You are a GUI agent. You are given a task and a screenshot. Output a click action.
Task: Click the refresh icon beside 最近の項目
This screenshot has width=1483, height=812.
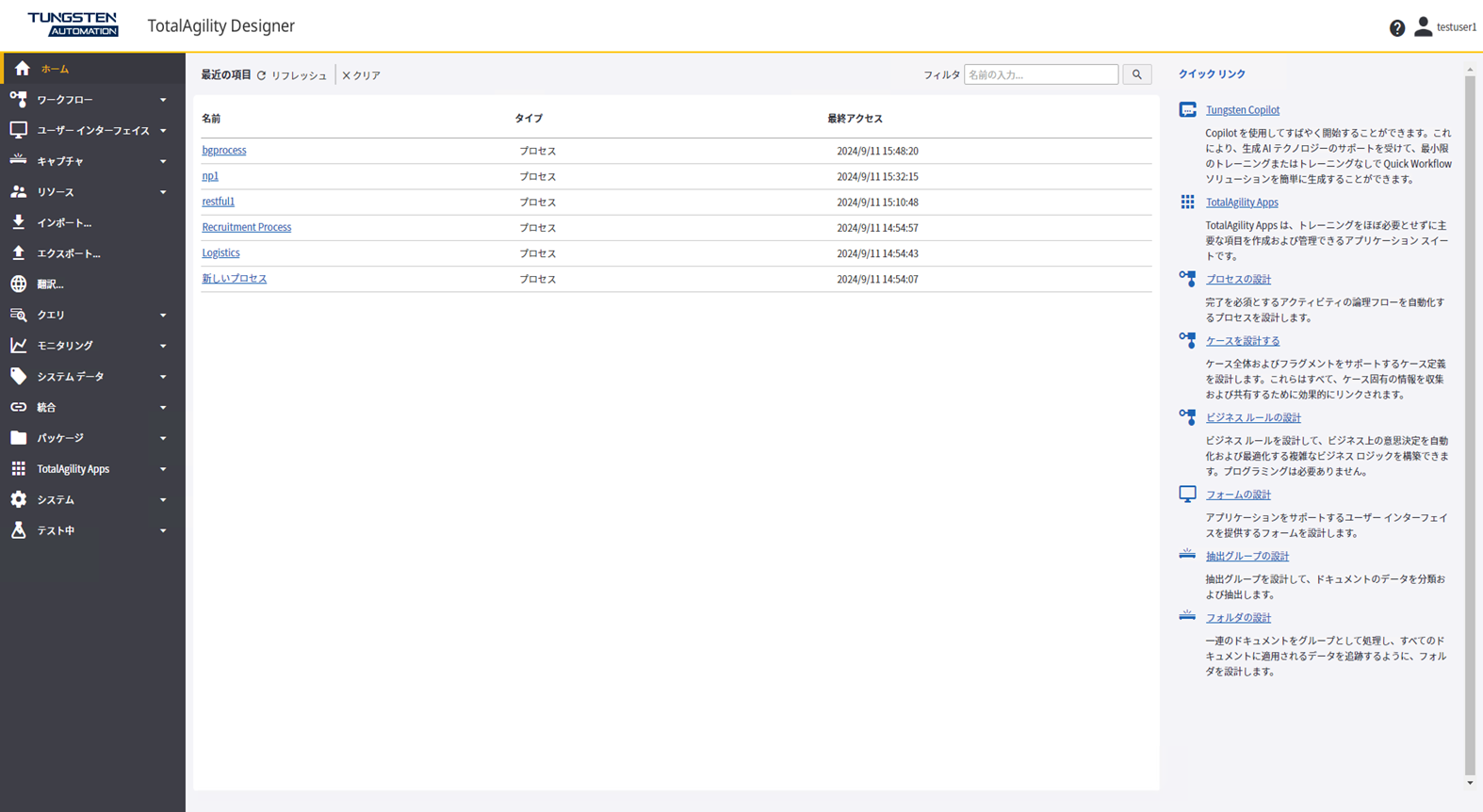[x=262, y=75]
